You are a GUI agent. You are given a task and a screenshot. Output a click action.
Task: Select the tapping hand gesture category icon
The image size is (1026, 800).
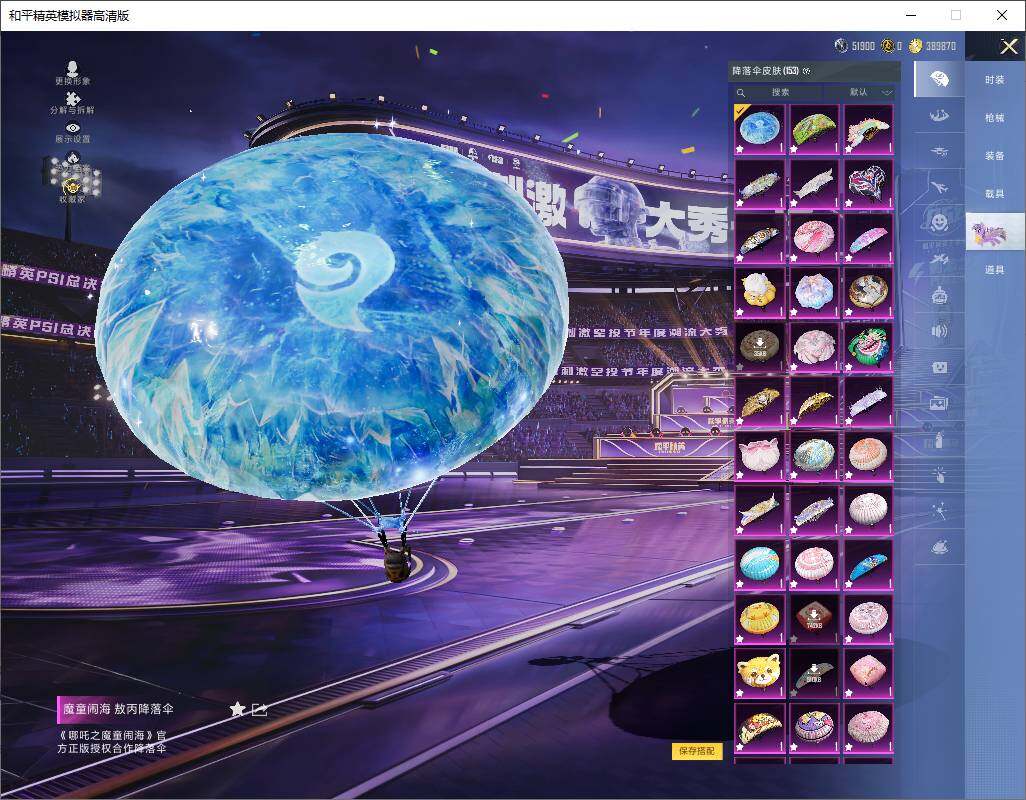[x=940, y=474]
